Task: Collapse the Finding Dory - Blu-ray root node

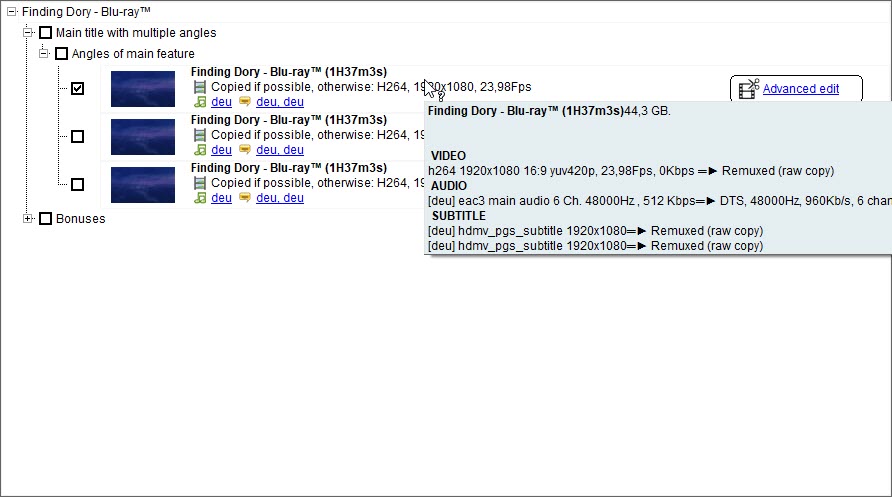Action: pyautogui.click(x=11, y=11)
